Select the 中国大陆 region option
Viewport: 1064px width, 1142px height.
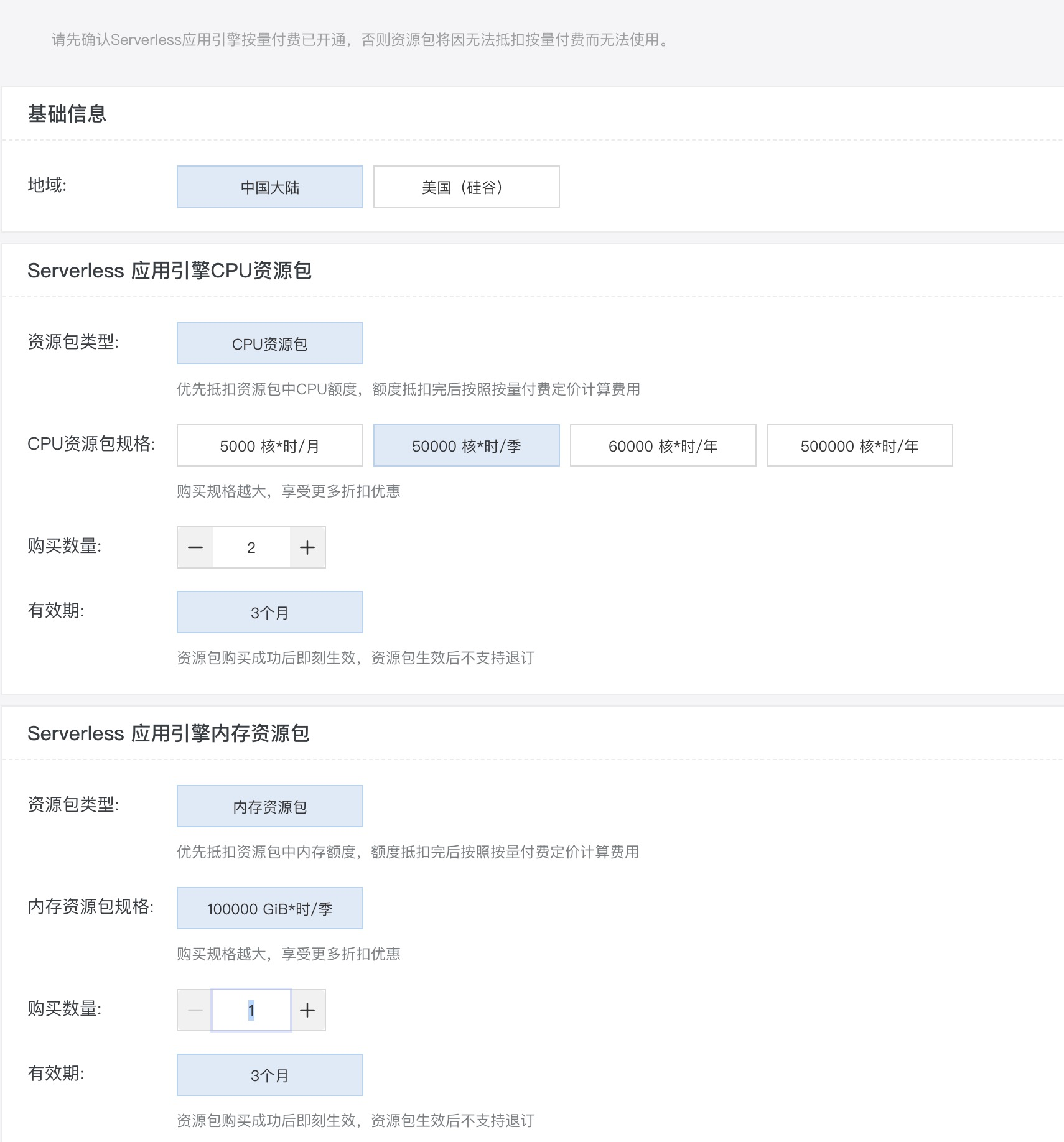(270, 187)
